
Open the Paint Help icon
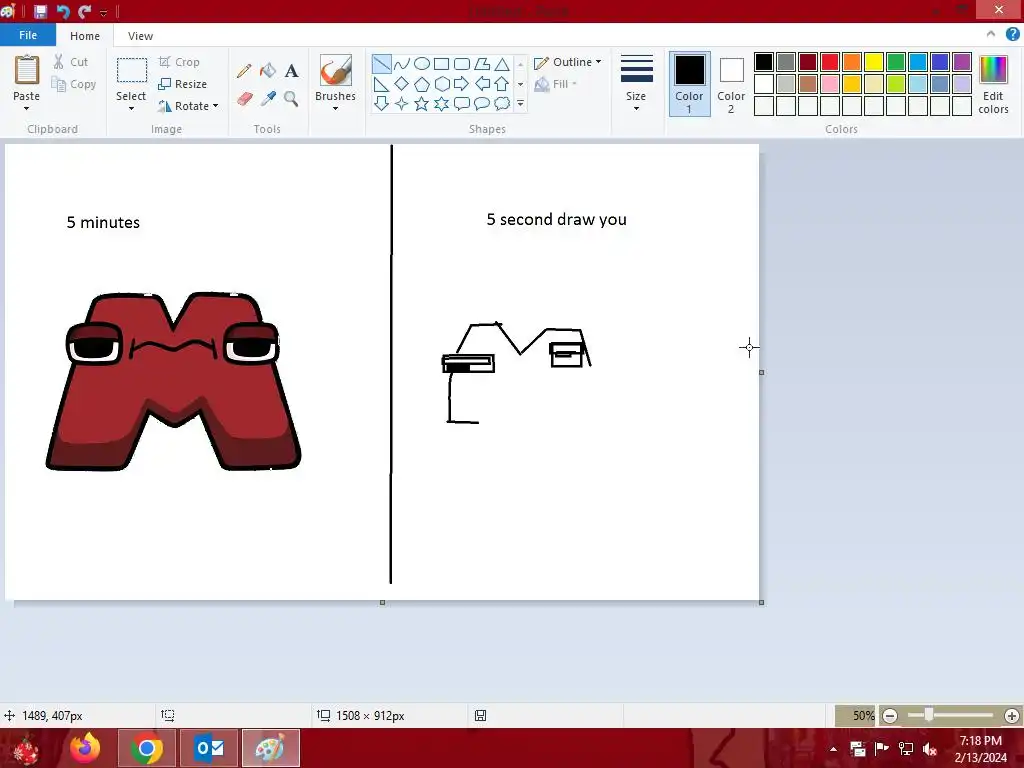1013,34
